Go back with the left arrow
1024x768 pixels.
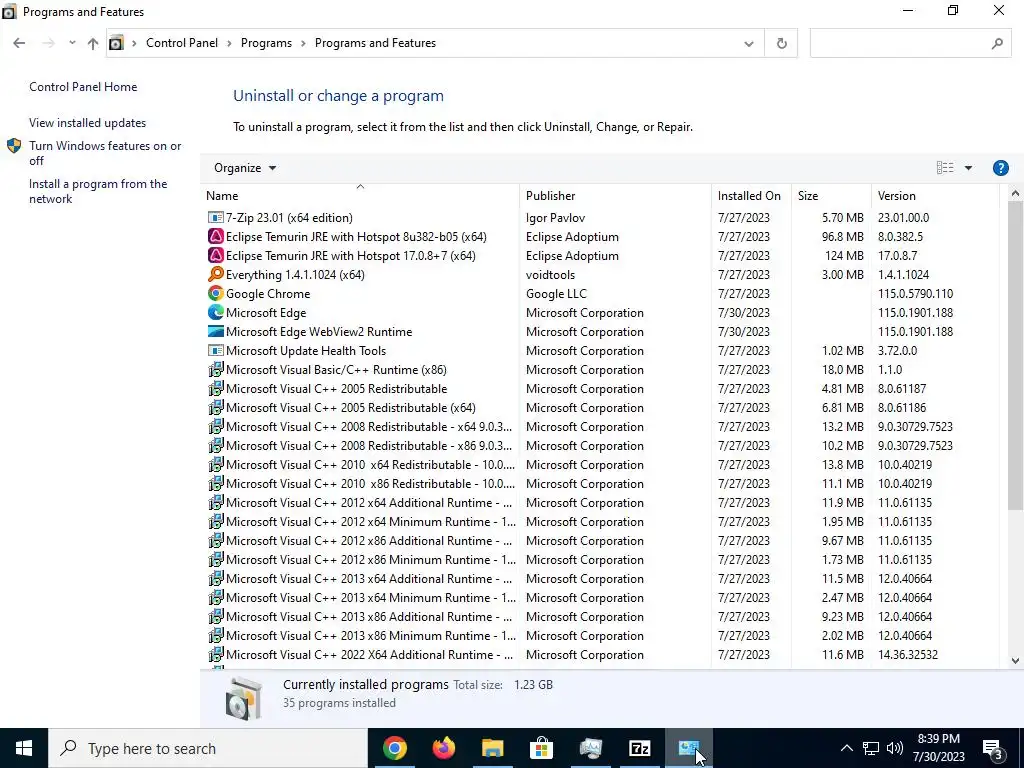click(x=19, y=43)
